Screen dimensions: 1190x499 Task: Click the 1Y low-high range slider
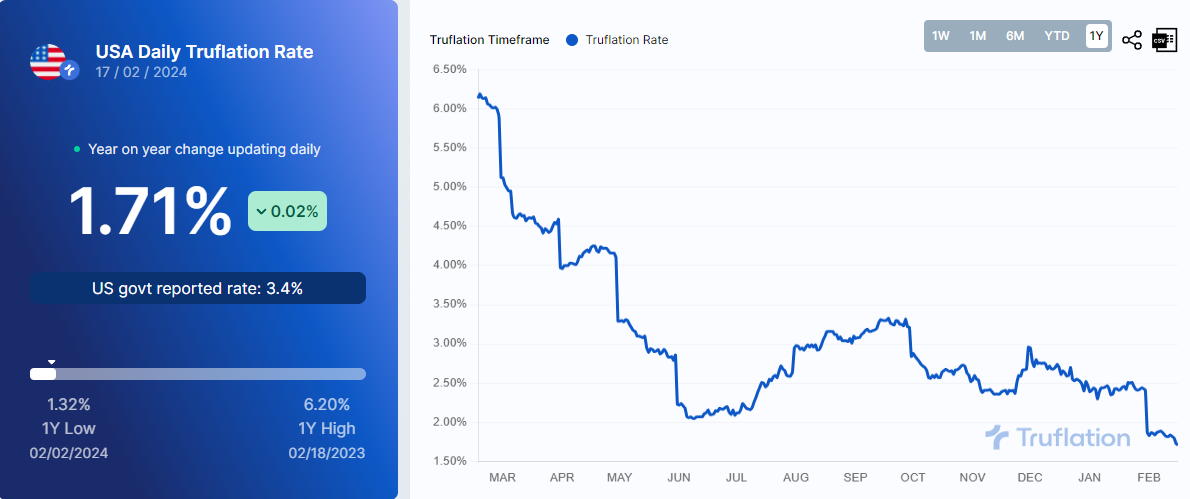coord(198,374)
